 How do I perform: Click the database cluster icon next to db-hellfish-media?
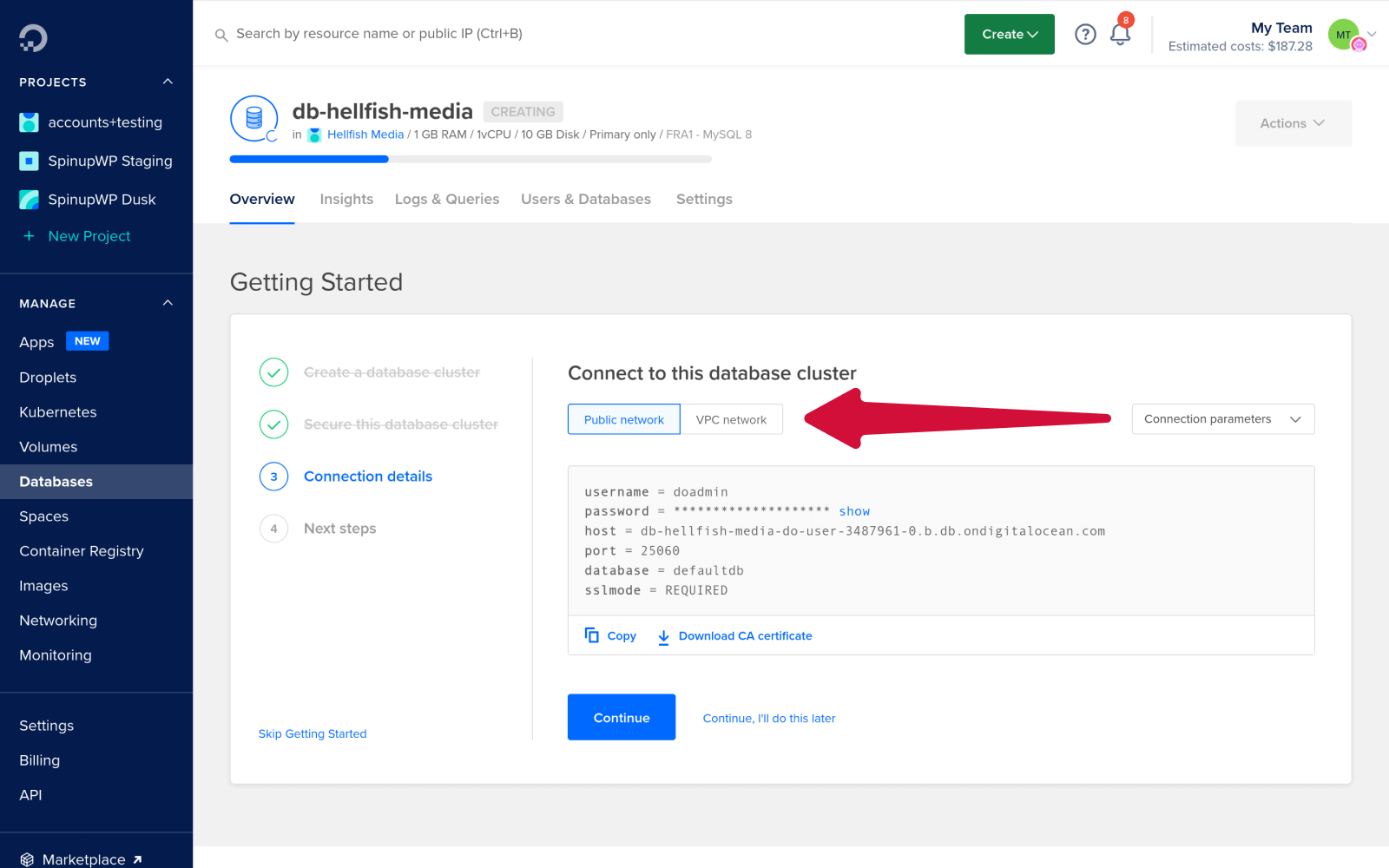point(253,119)
